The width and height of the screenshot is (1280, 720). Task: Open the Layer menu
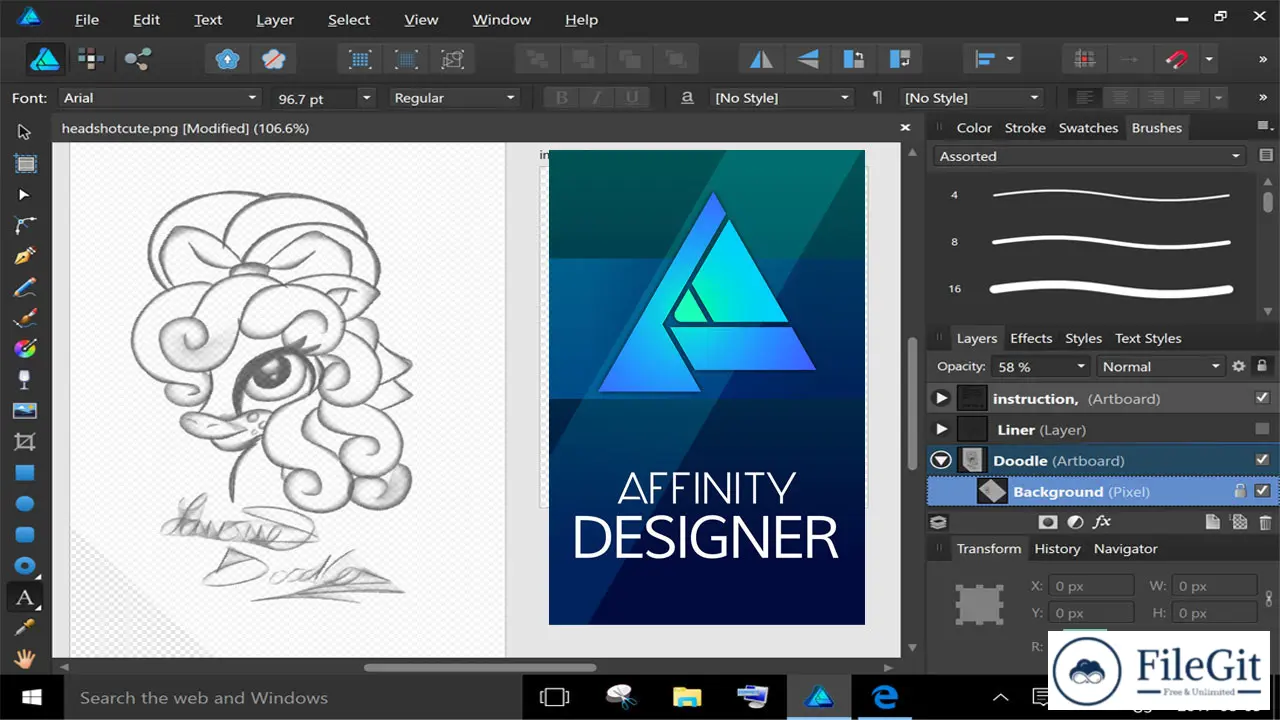pos(275,19)
